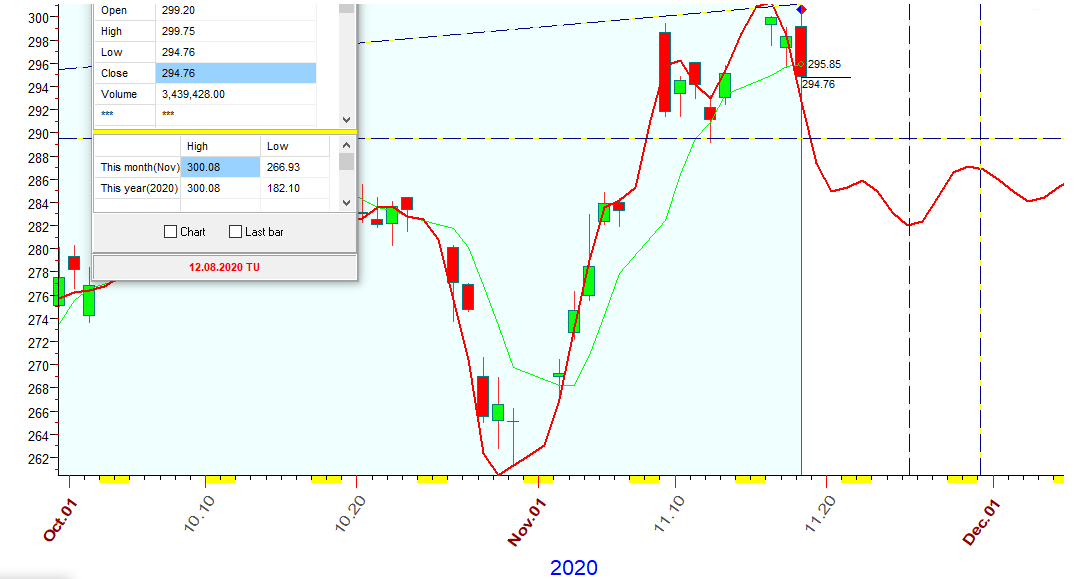Viewport: 1077px width, 579px height.
Task: Click the 2020 year label below axis
Action: coord(574,568)
